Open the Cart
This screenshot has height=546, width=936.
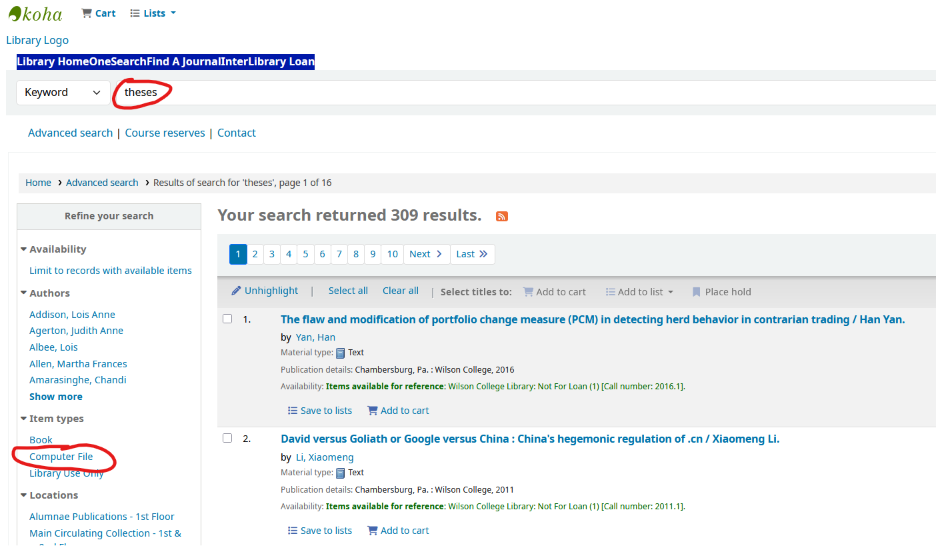pyautogui.click(x=98, y=13)
